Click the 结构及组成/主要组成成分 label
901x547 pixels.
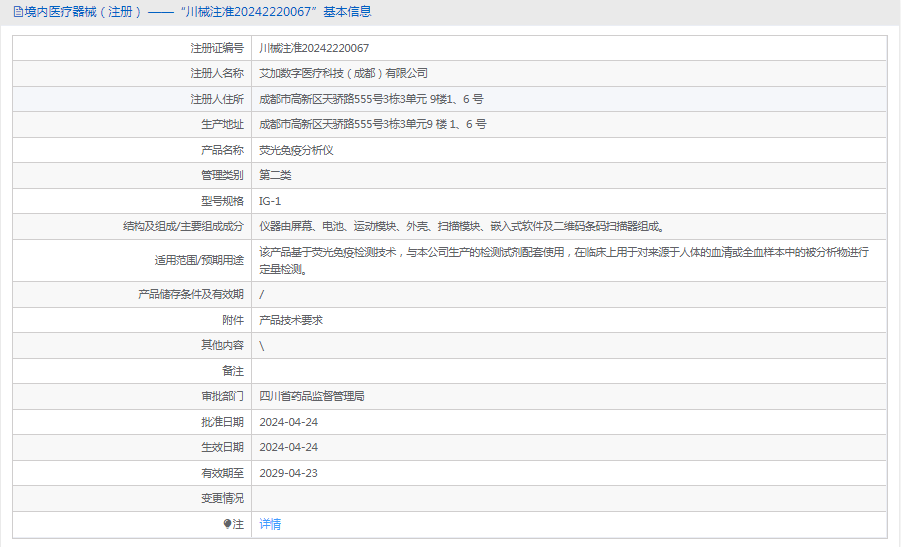click(183, 226)
